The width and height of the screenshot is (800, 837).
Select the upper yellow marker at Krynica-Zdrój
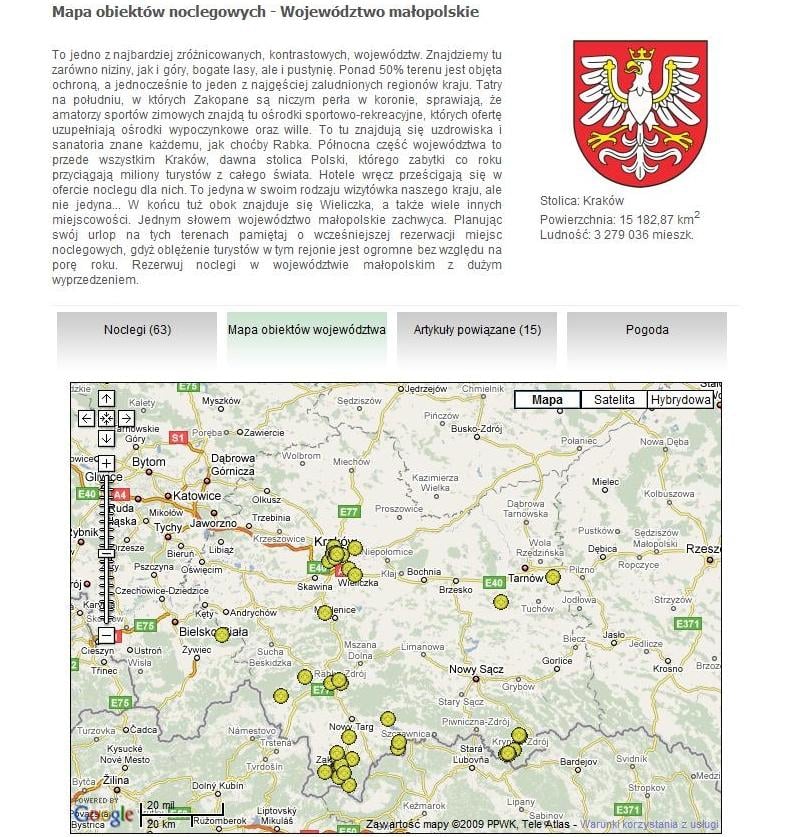(519, 736)
